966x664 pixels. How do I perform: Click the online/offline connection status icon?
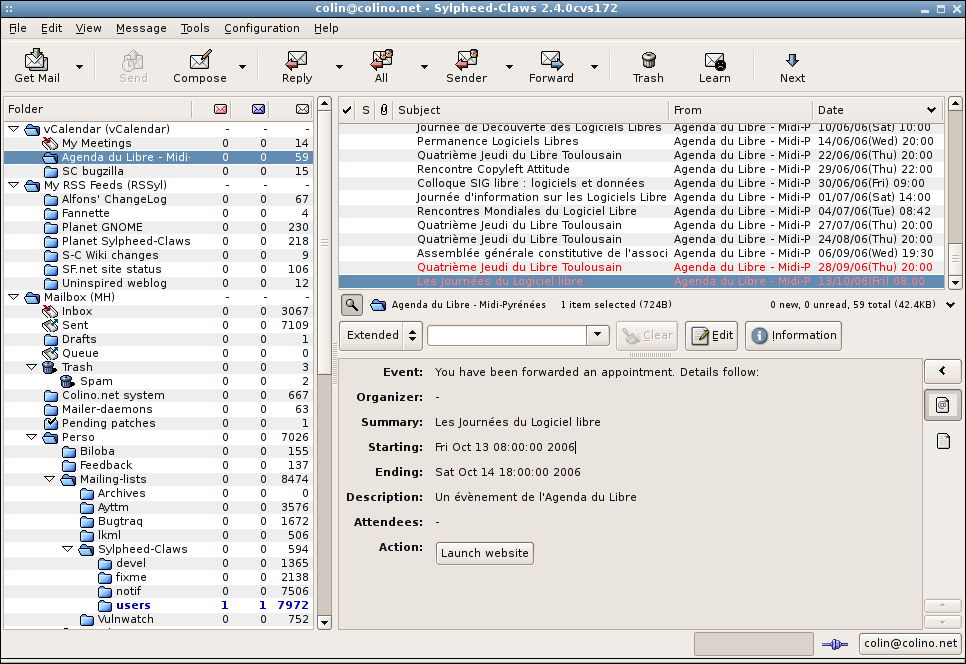point(835,644)
